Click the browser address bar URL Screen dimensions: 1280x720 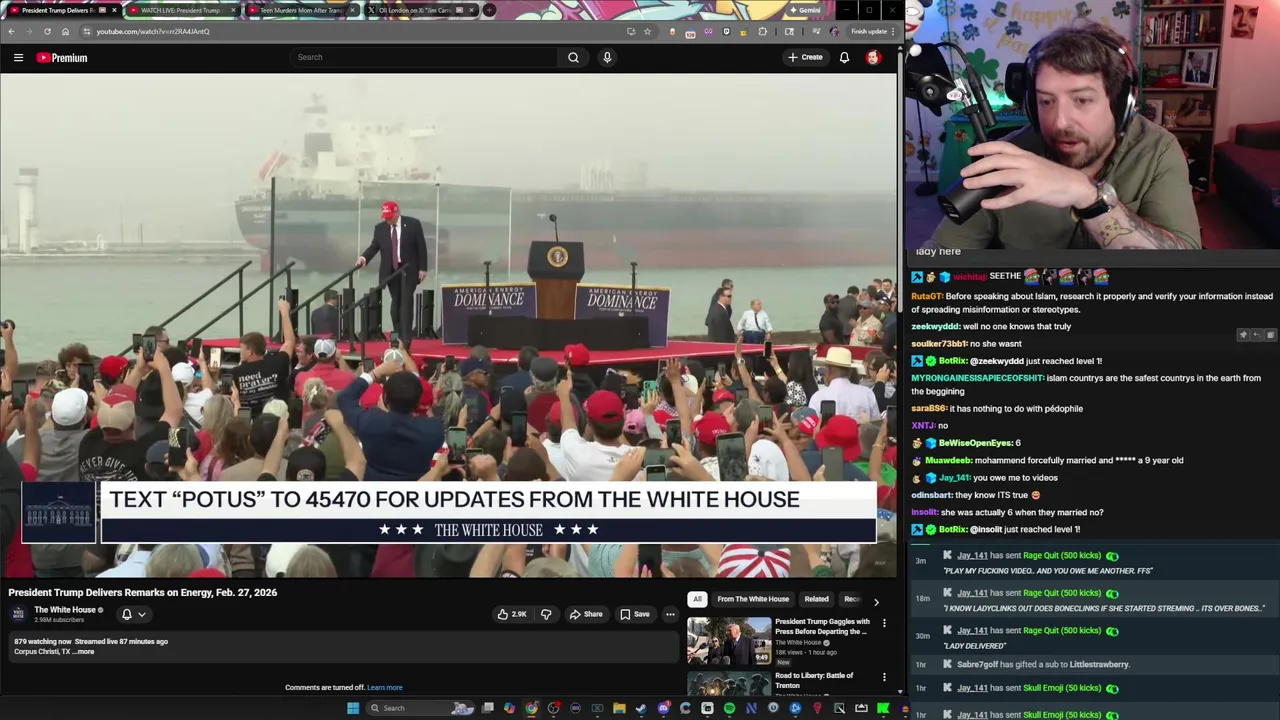[153, 31]
